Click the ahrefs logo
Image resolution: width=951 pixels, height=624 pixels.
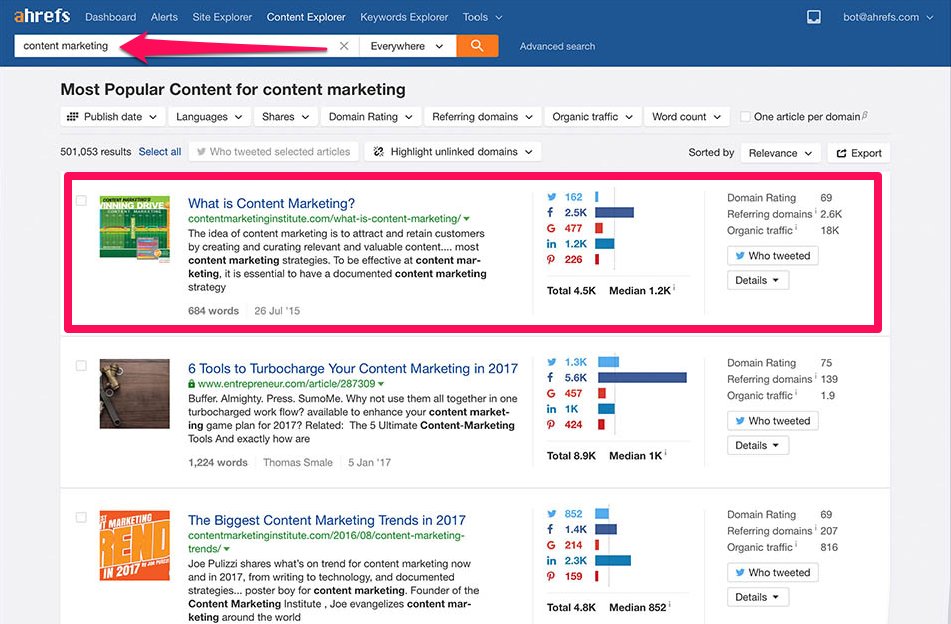coord(42,16)
